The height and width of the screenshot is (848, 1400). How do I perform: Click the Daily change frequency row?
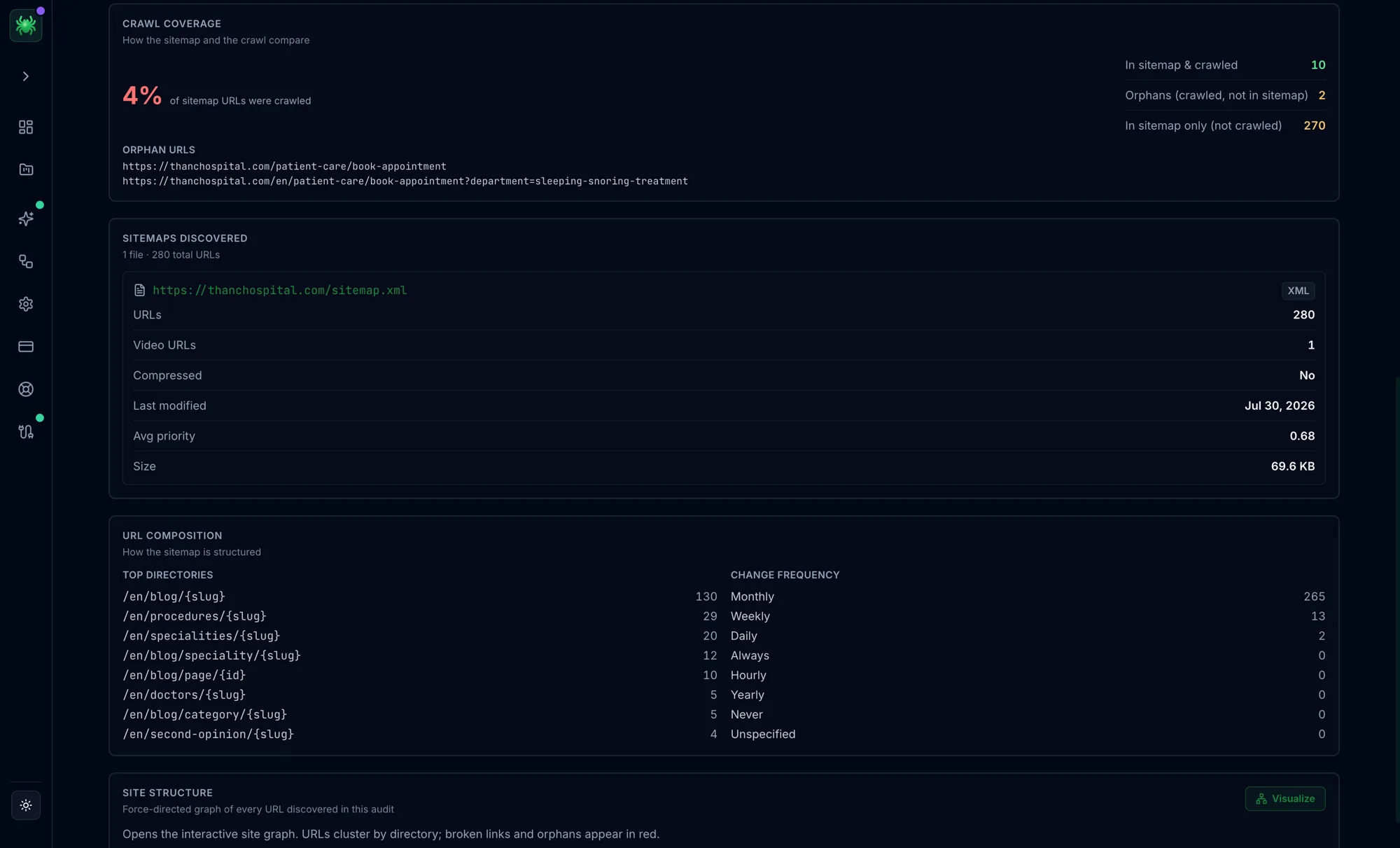(1028, 636)
